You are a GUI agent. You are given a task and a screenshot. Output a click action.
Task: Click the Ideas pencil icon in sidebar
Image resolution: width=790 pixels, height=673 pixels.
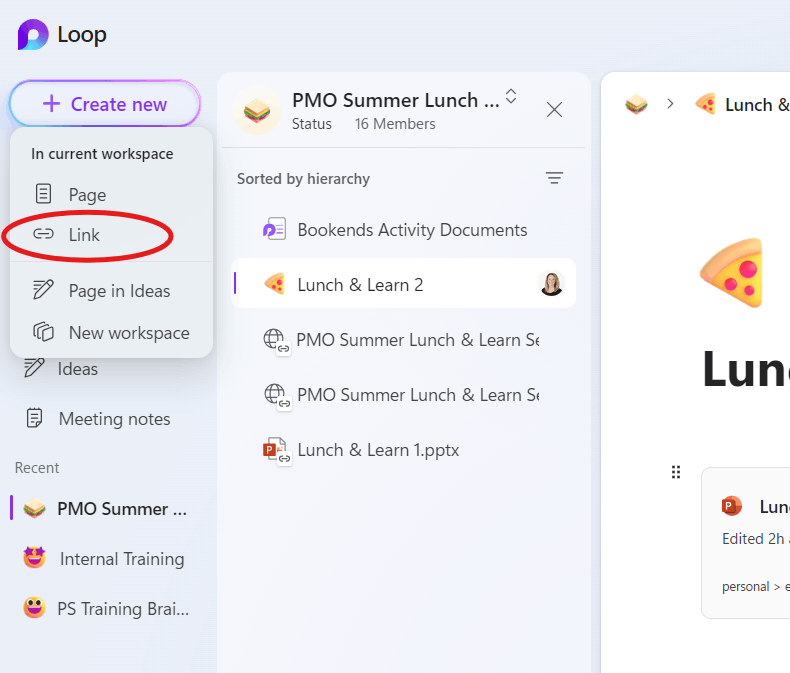[34, 368]
